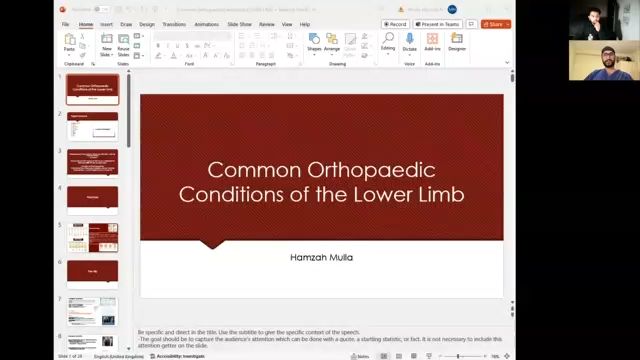Click the Record button

395,24
